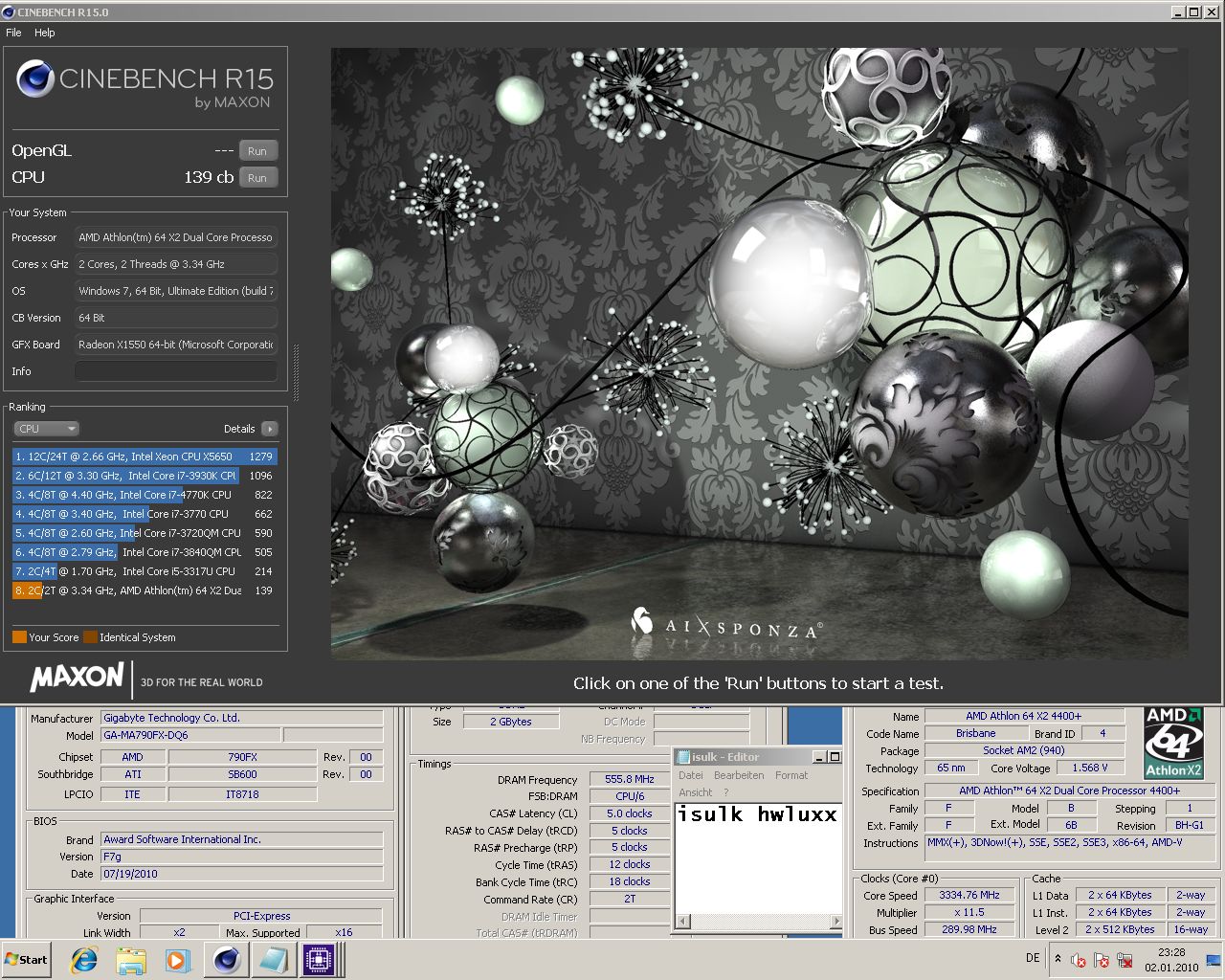1225x980 pixels.
Task: Open Windows Media Player from the taskbar
Action: coord(177,960)
